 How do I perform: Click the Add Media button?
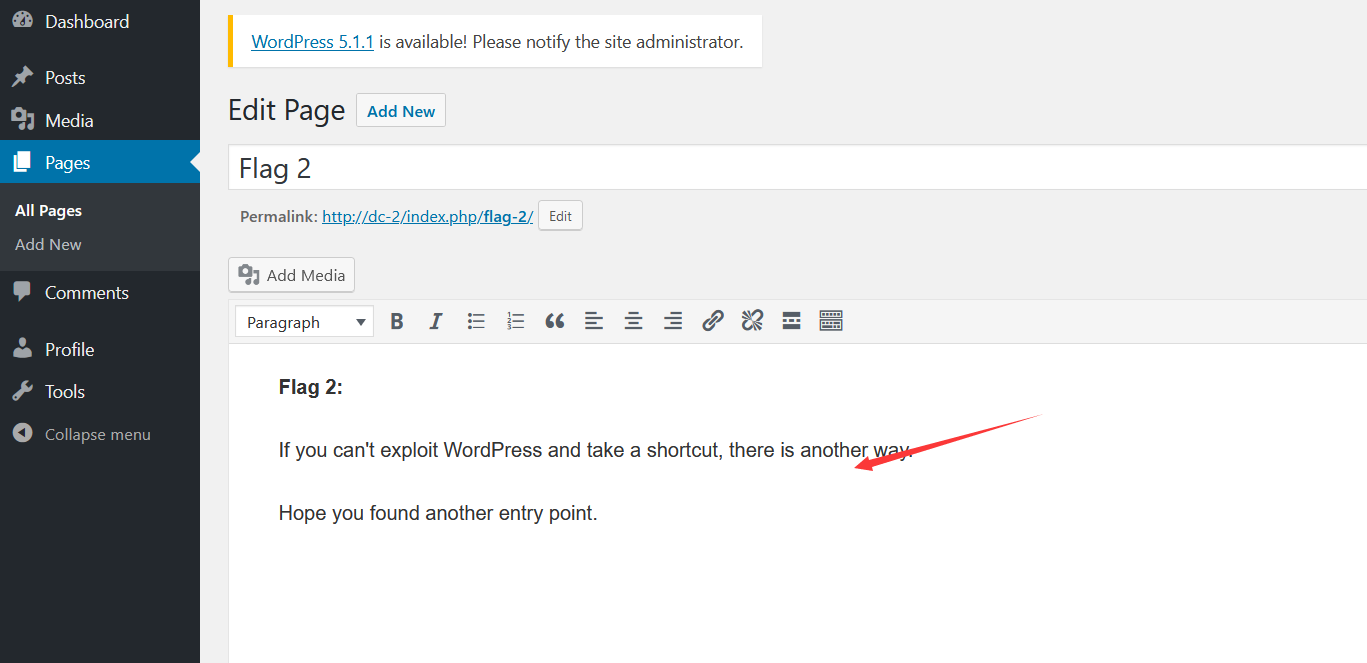[x=292, y=275]
